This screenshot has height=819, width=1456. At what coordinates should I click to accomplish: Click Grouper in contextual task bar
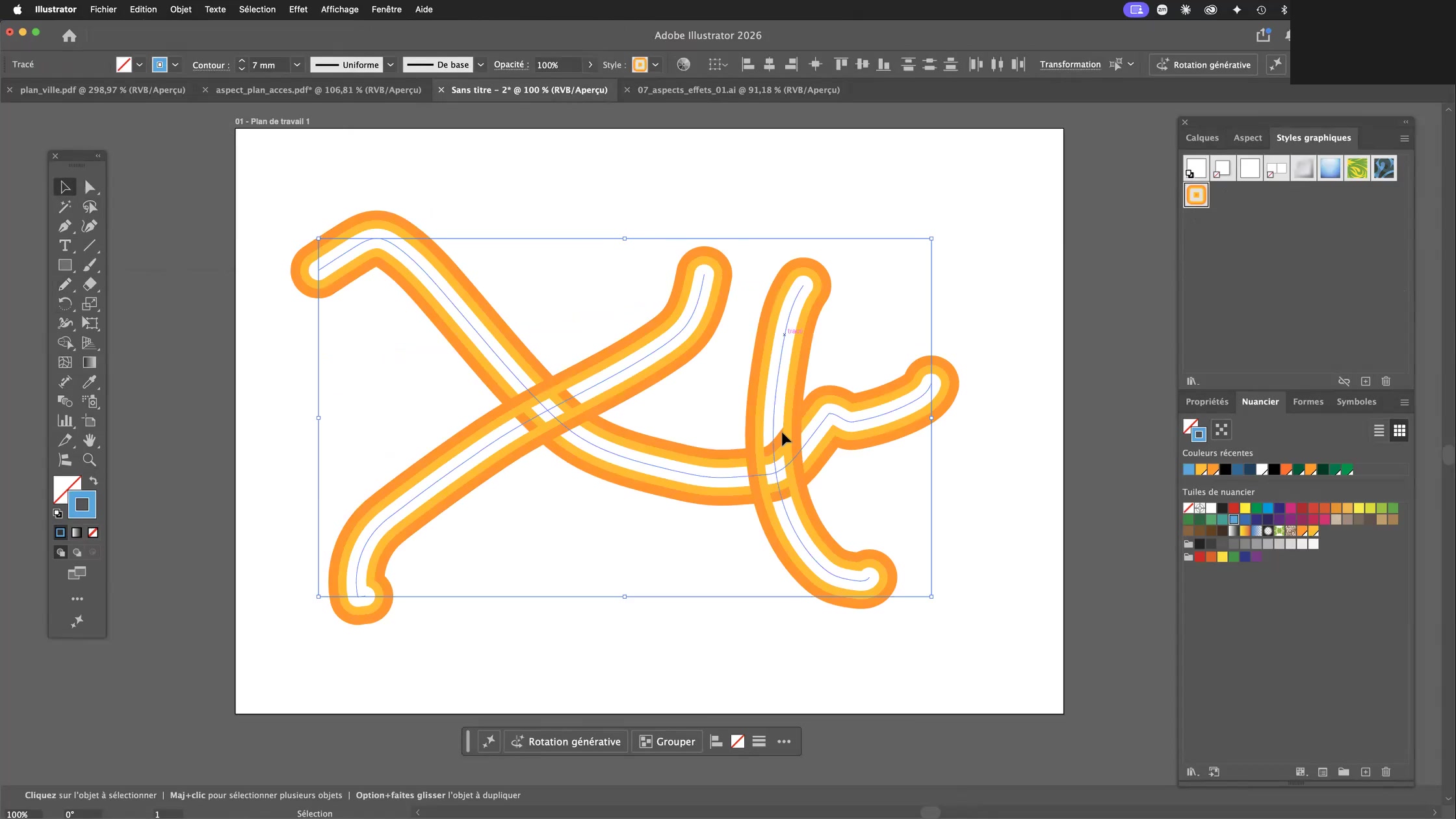tap(668, 742)
